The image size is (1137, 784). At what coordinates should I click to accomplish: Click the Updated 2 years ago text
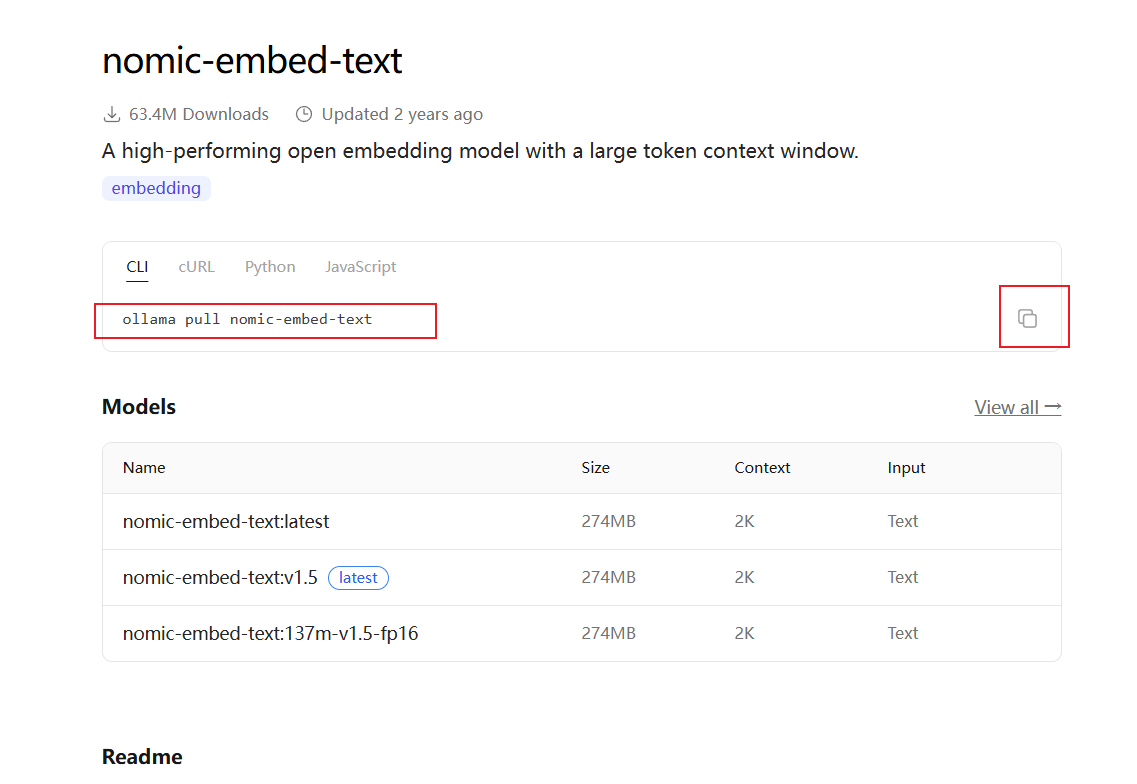(x=402, y=115)
